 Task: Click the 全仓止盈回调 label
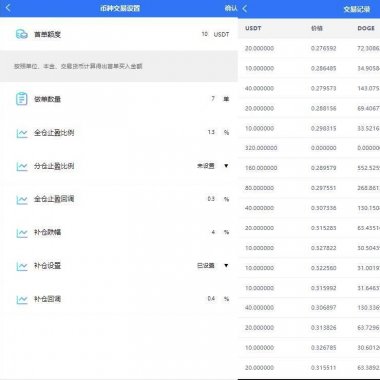pyautogui.click(x=54, y=199)
